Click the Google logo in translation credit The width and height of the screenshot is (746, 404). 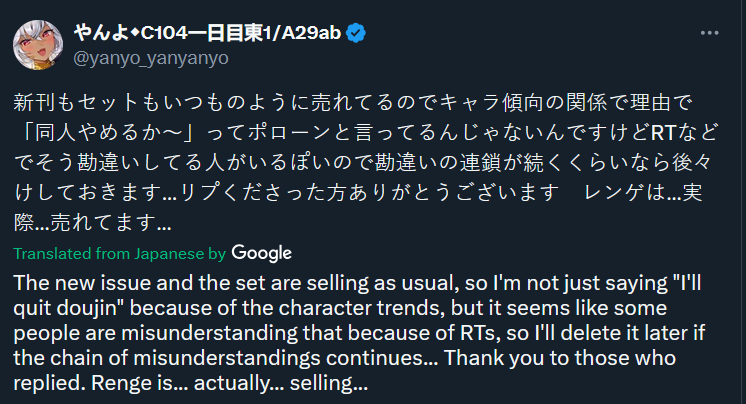(x=261, y=253)
